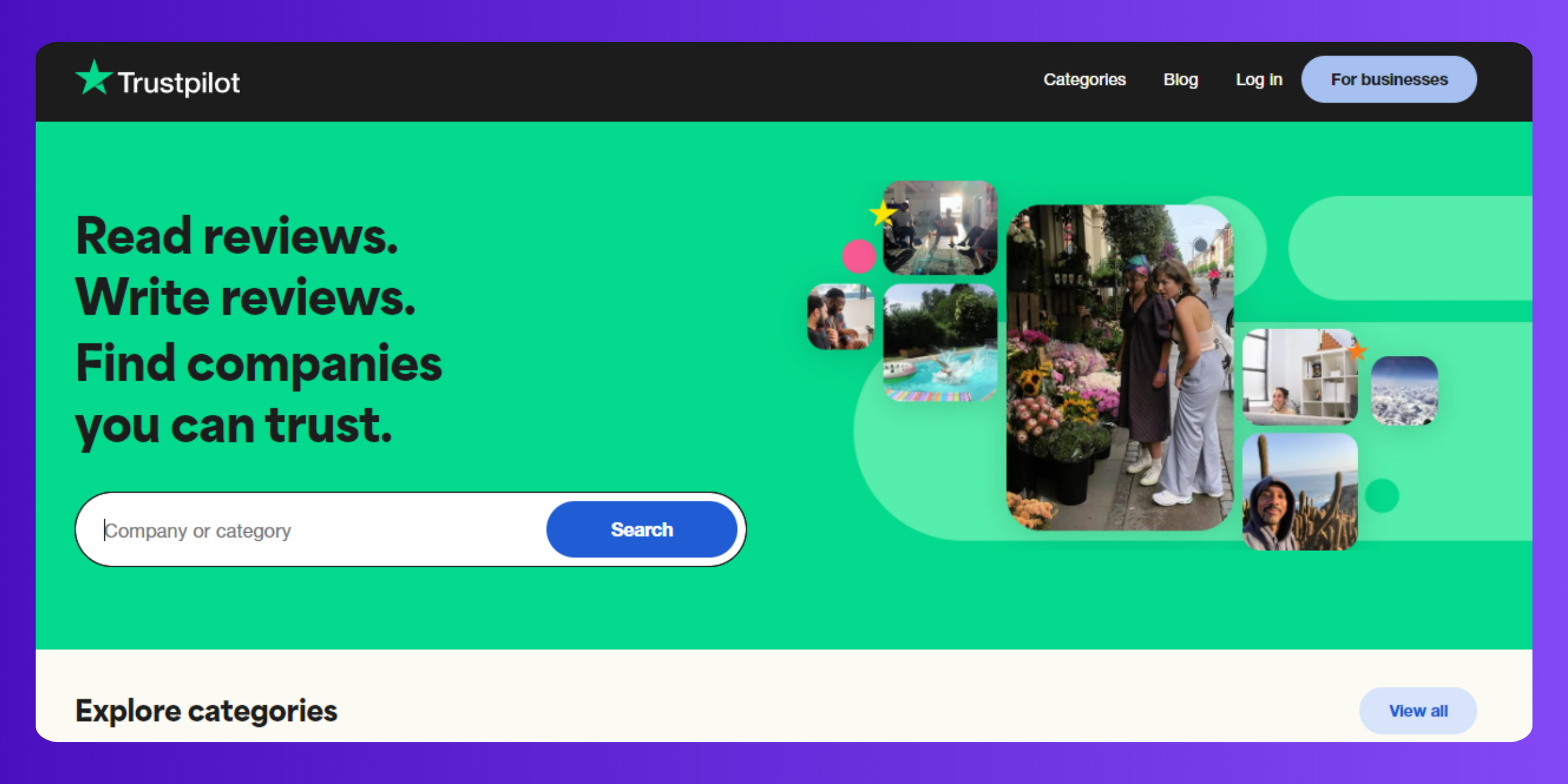This screenshot has width=1568, height=784.
Task: Click the Trustpilot wordmark text
Action: coord(179,83)
